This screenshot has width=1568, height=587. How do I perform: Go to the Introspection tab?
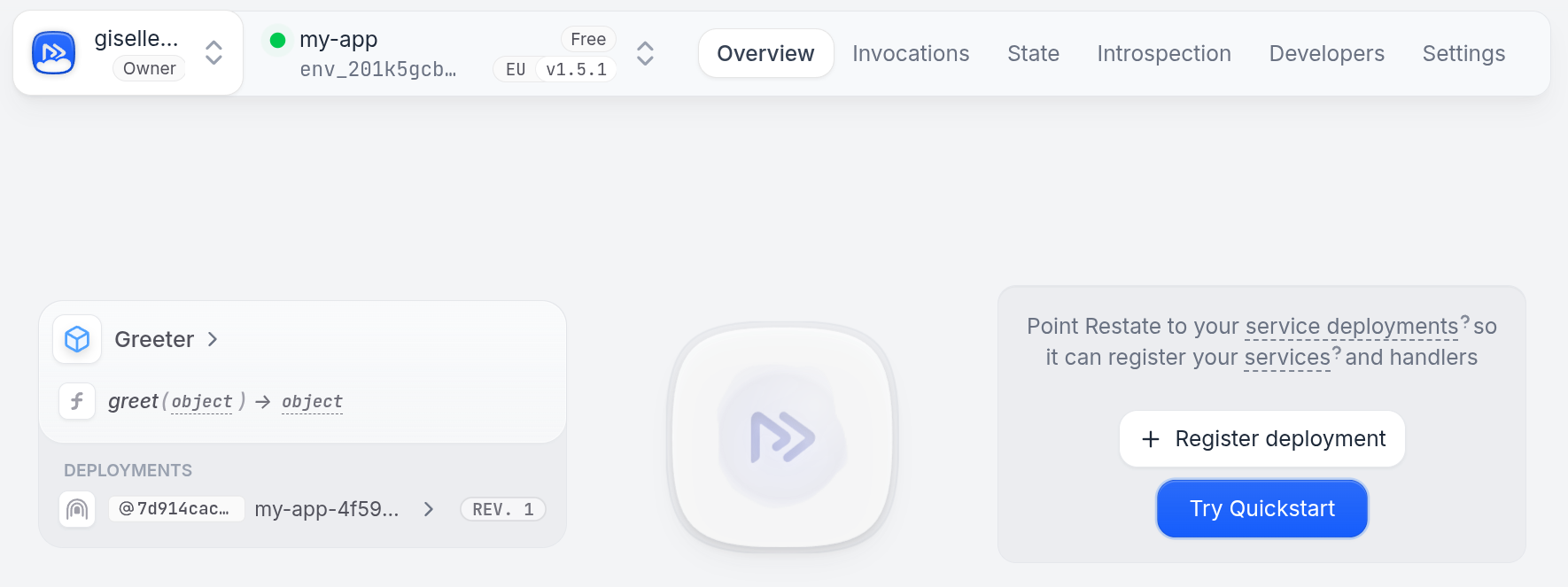pos(1164,53)
